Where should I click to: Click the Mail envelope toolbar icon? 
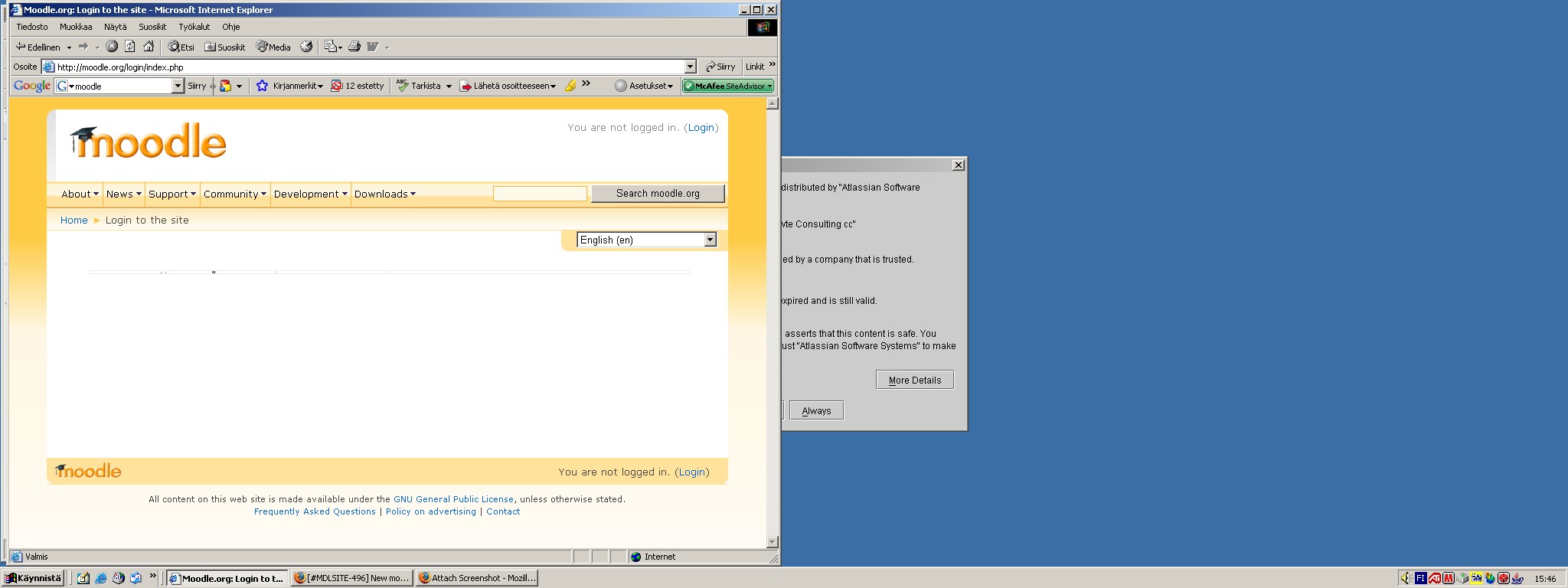point(331,47)
